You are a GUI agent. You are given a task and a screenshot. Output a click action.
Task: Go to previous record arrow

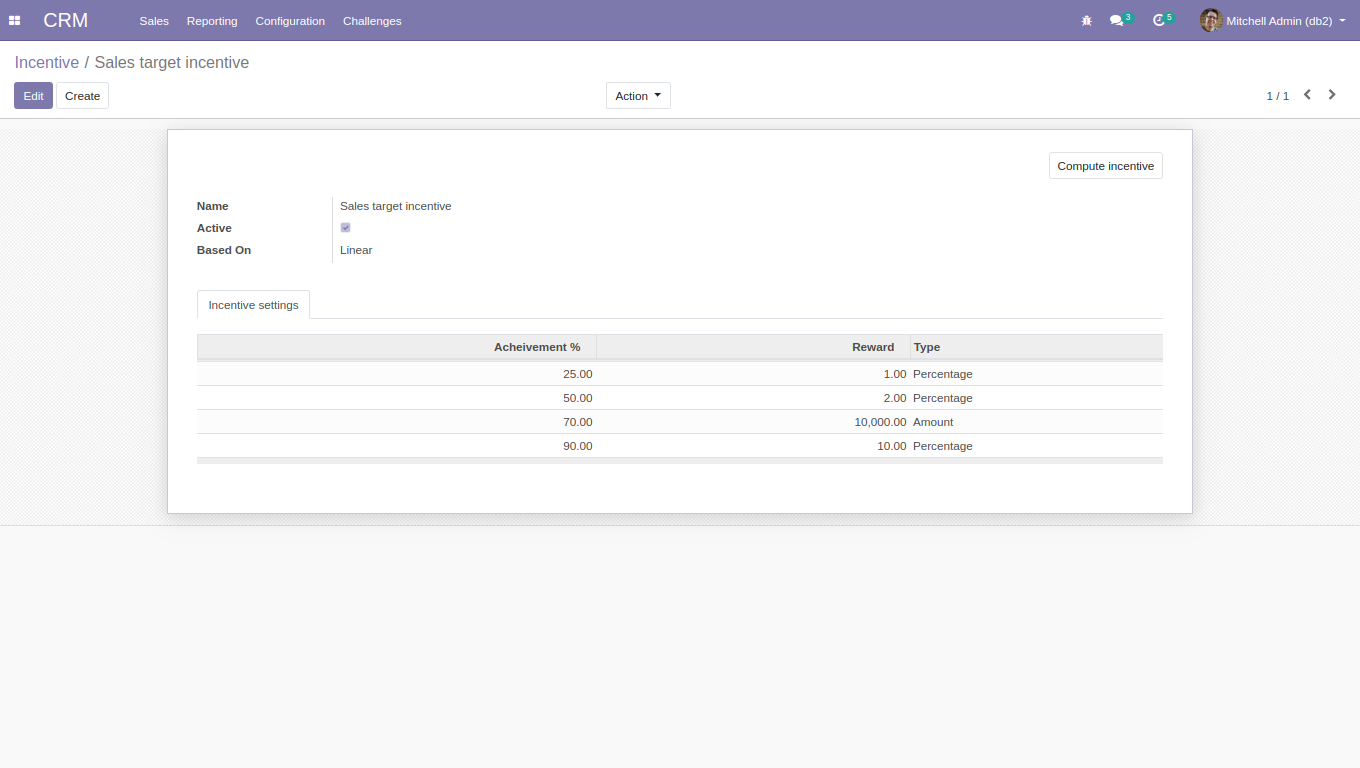point(1307,95)
